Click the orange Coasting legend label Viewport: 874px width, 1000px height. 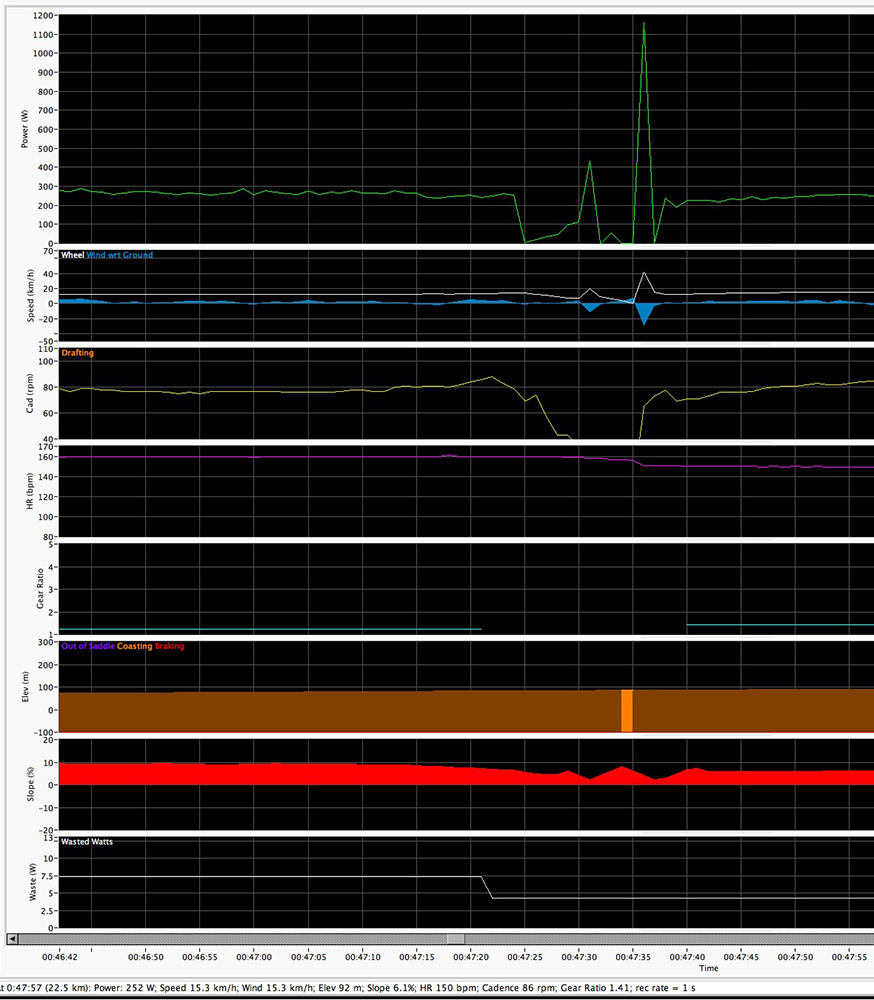(135, 647)
